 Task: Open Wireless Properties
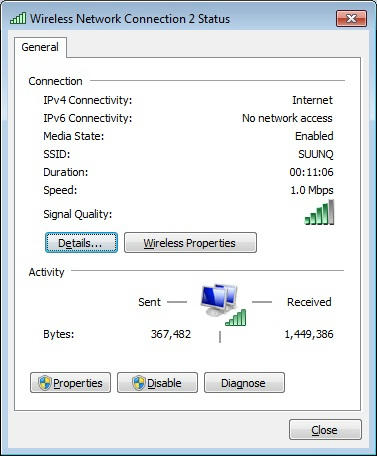click(190, 243)
